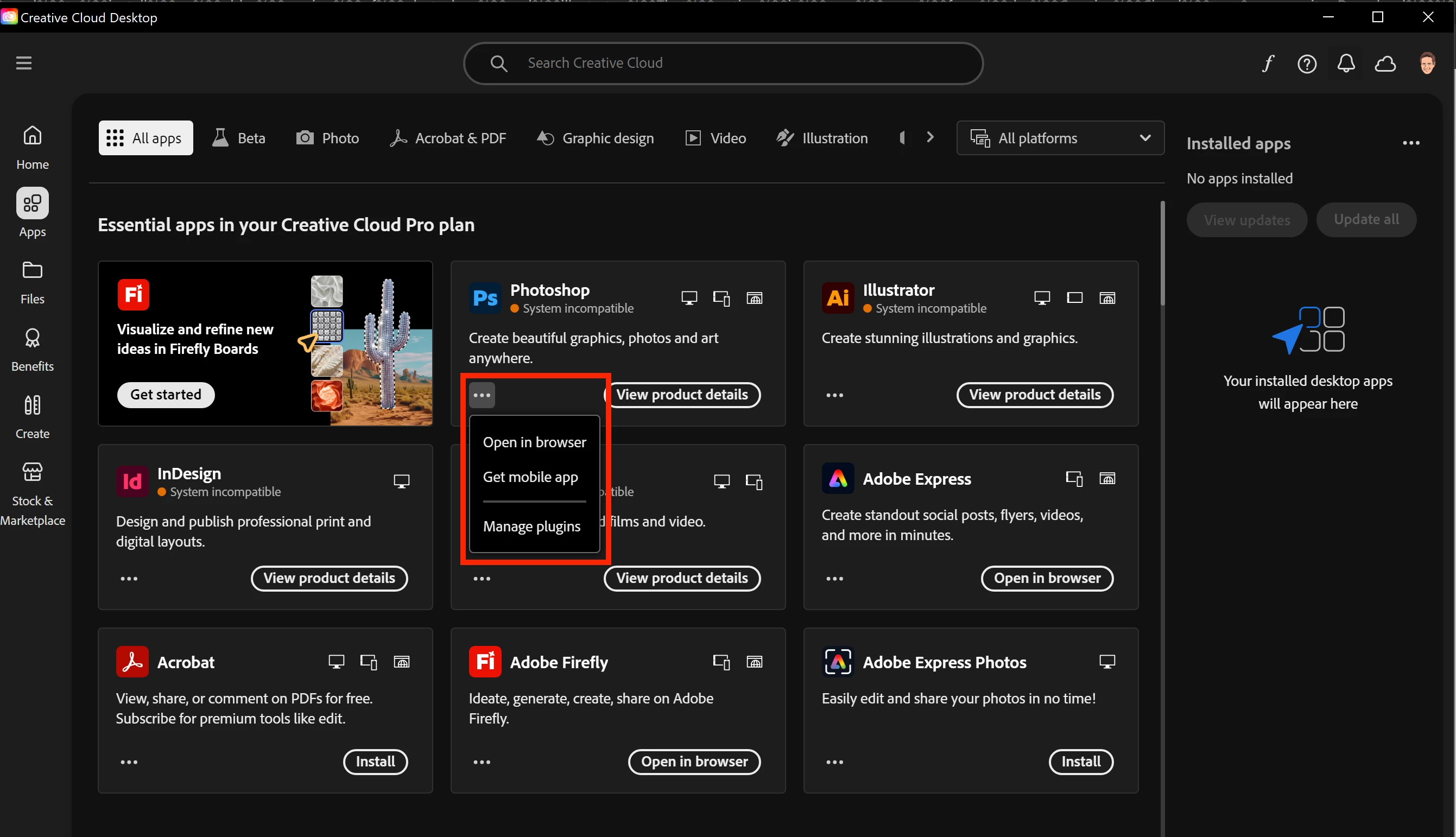1456x837 pixels.
Task: Choose Open in browser menu entry
Action: [x=534, y=442]
